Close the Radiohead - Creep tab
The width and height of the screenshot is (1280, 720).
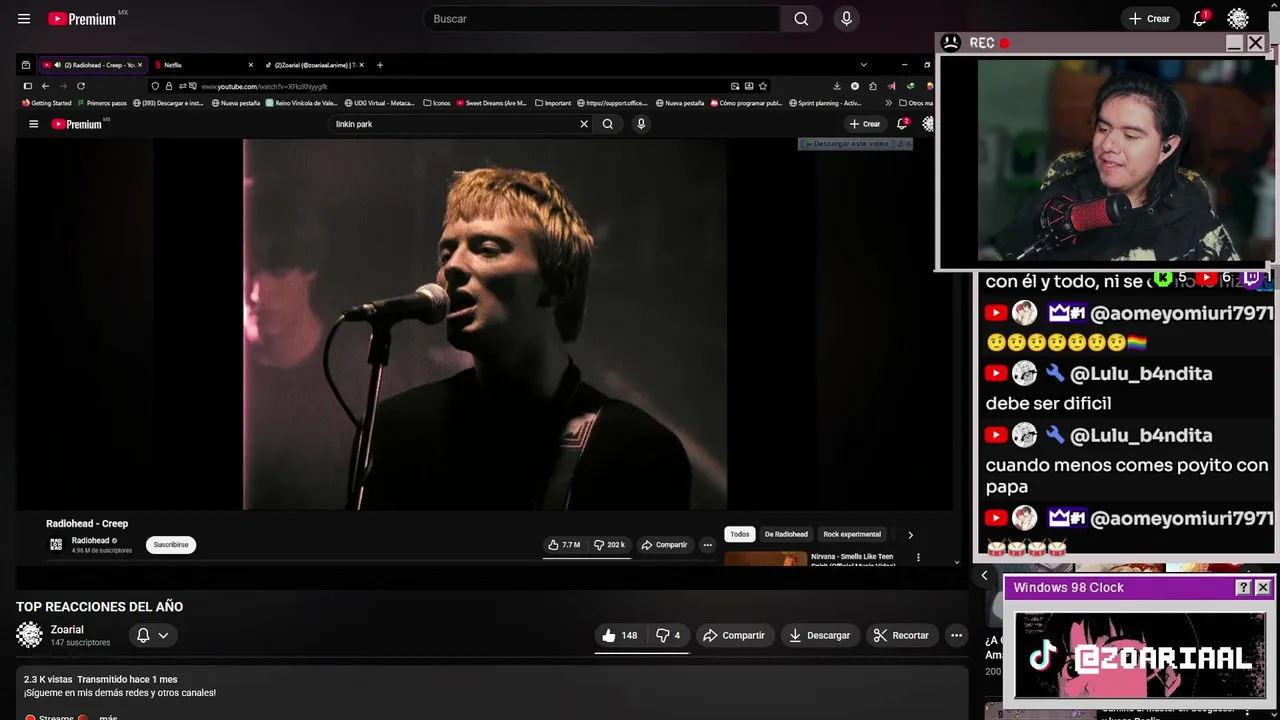(x=140, y=65)
